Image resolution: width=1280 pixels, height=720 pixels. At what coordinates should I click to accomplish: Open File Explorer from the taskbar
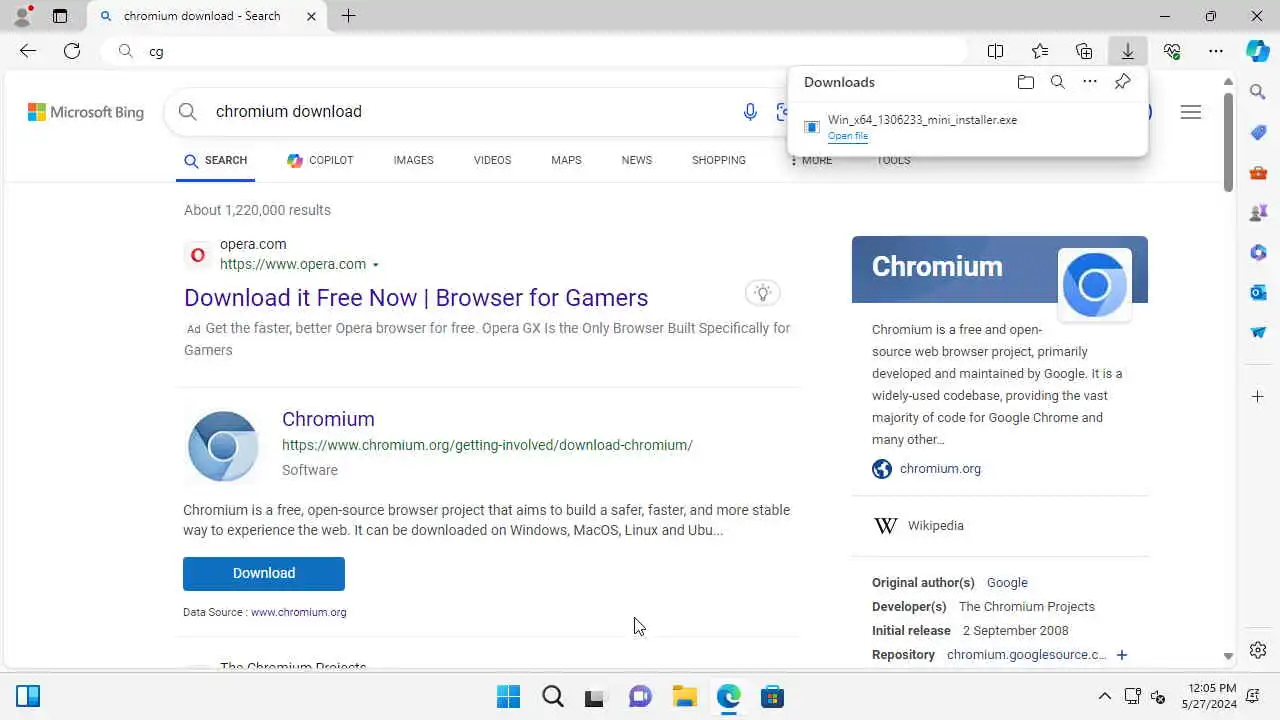[x=684, y=696]
